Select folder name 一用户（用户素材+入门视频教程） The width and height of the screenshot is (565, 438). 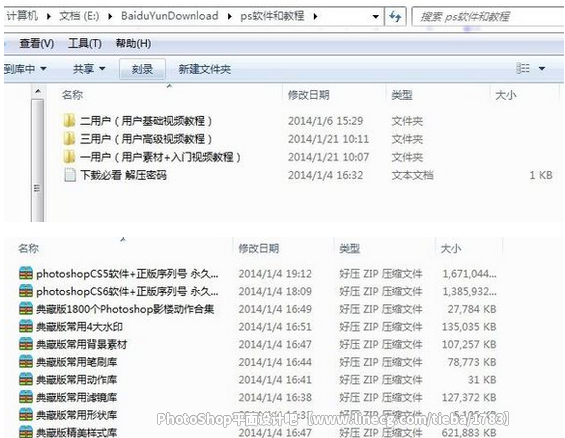point(160,157)
